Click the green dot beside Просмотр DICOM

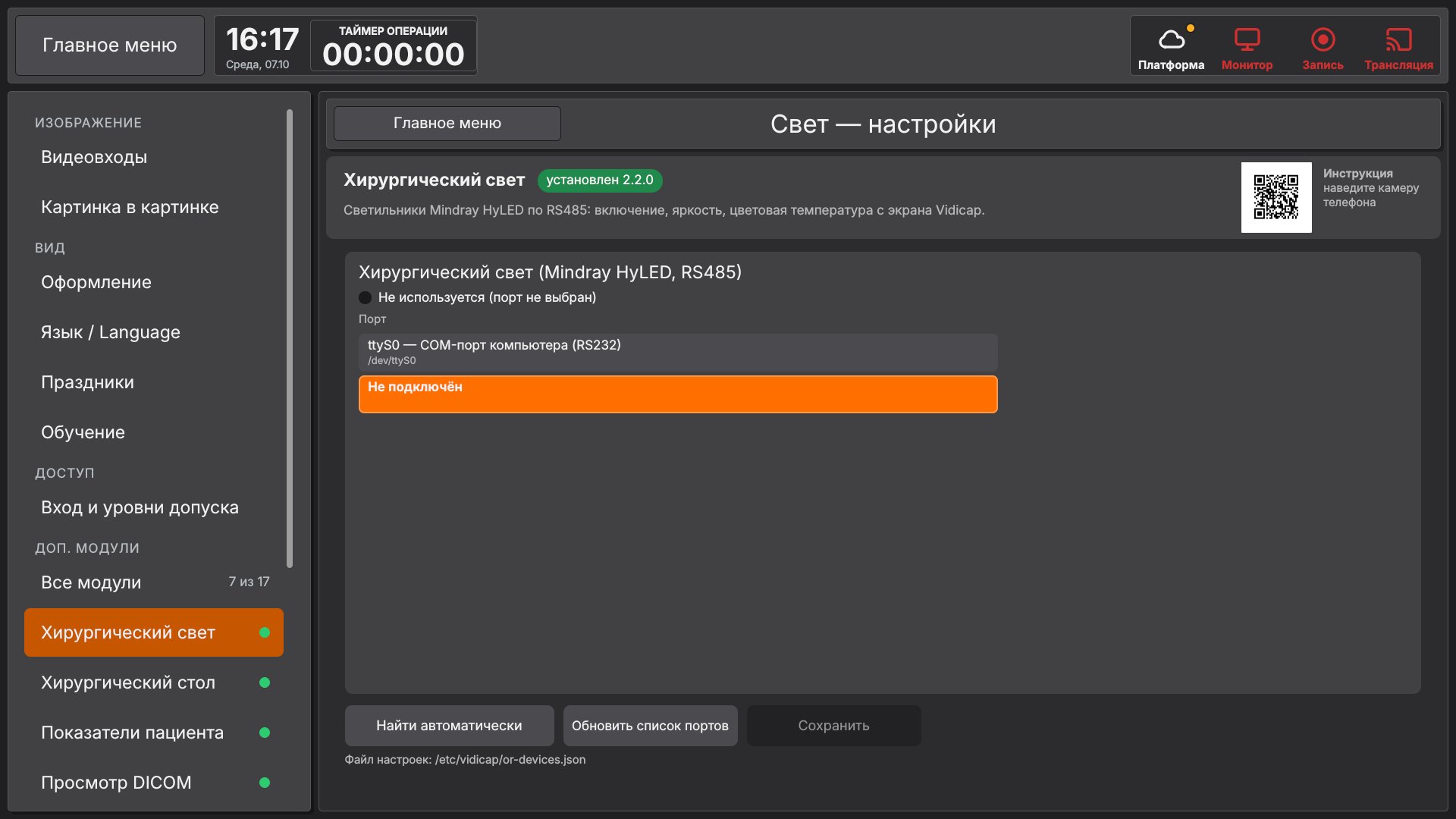[x=265, y=783]
